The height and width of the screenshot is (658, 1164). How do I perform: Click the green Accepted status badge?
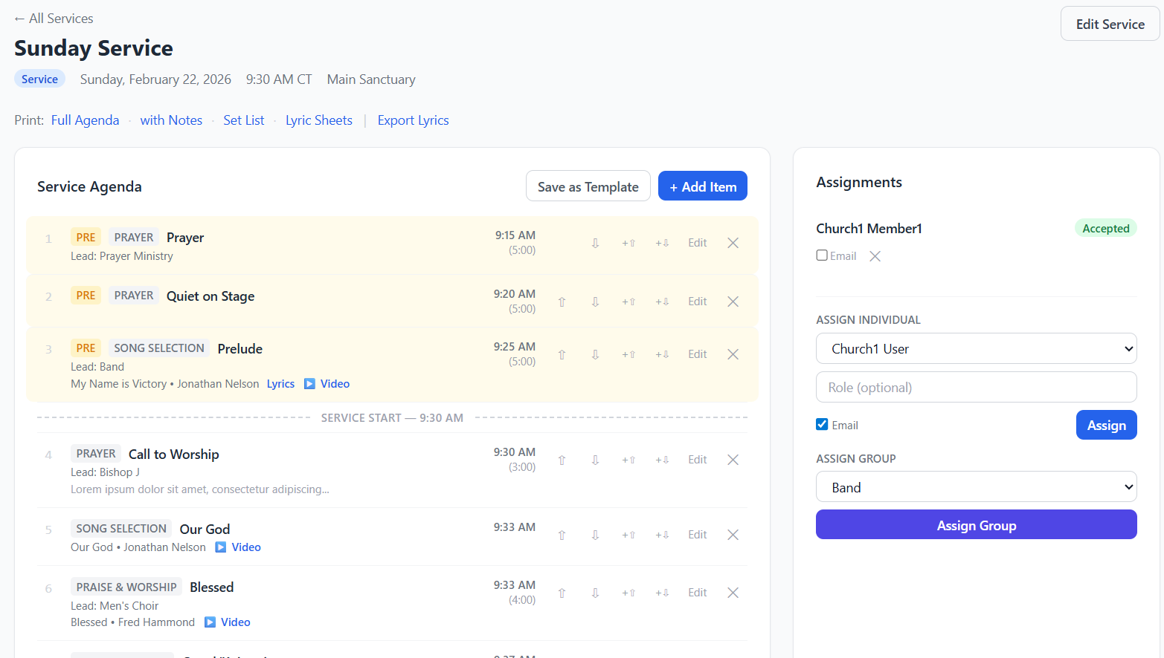pyautogui.click(x=1105, y=228)
